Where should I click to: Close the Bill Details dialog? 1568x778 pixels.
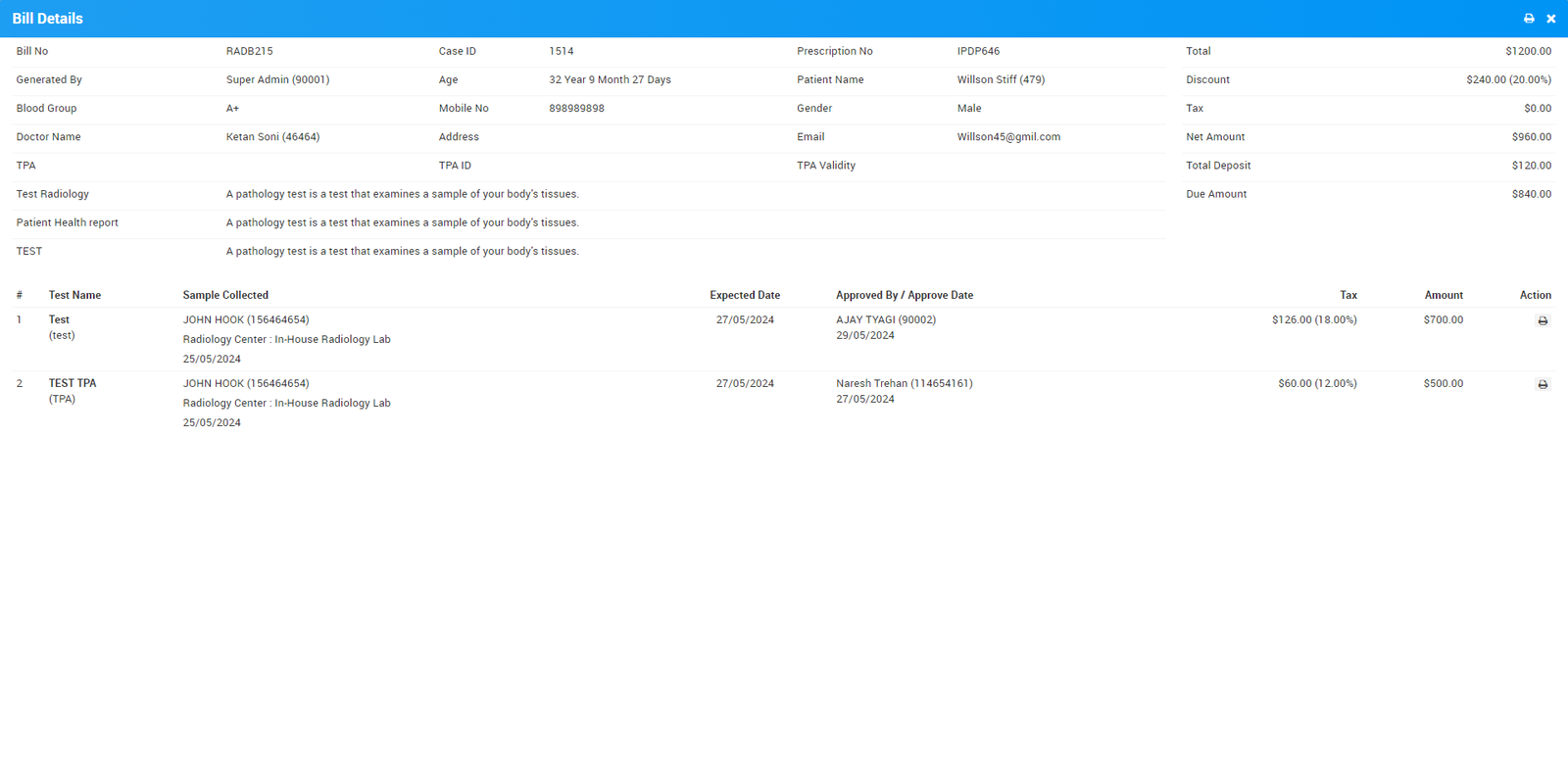point(1550,19)
